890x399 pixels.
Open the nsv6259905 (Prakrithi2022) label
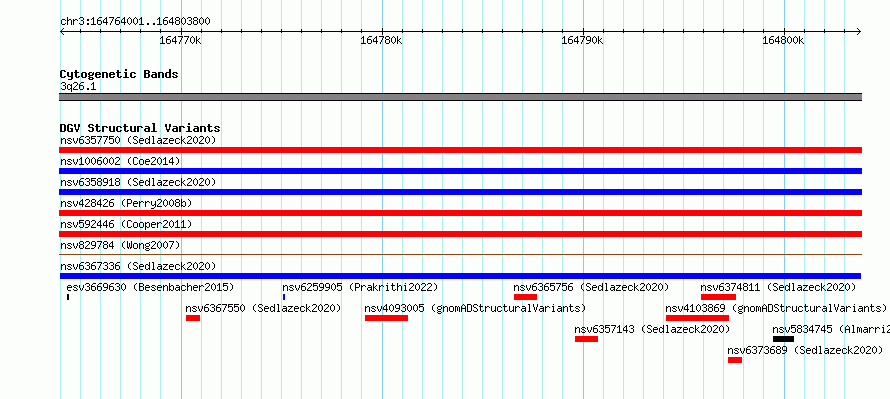pyautogui.click(x=360, y=287)
